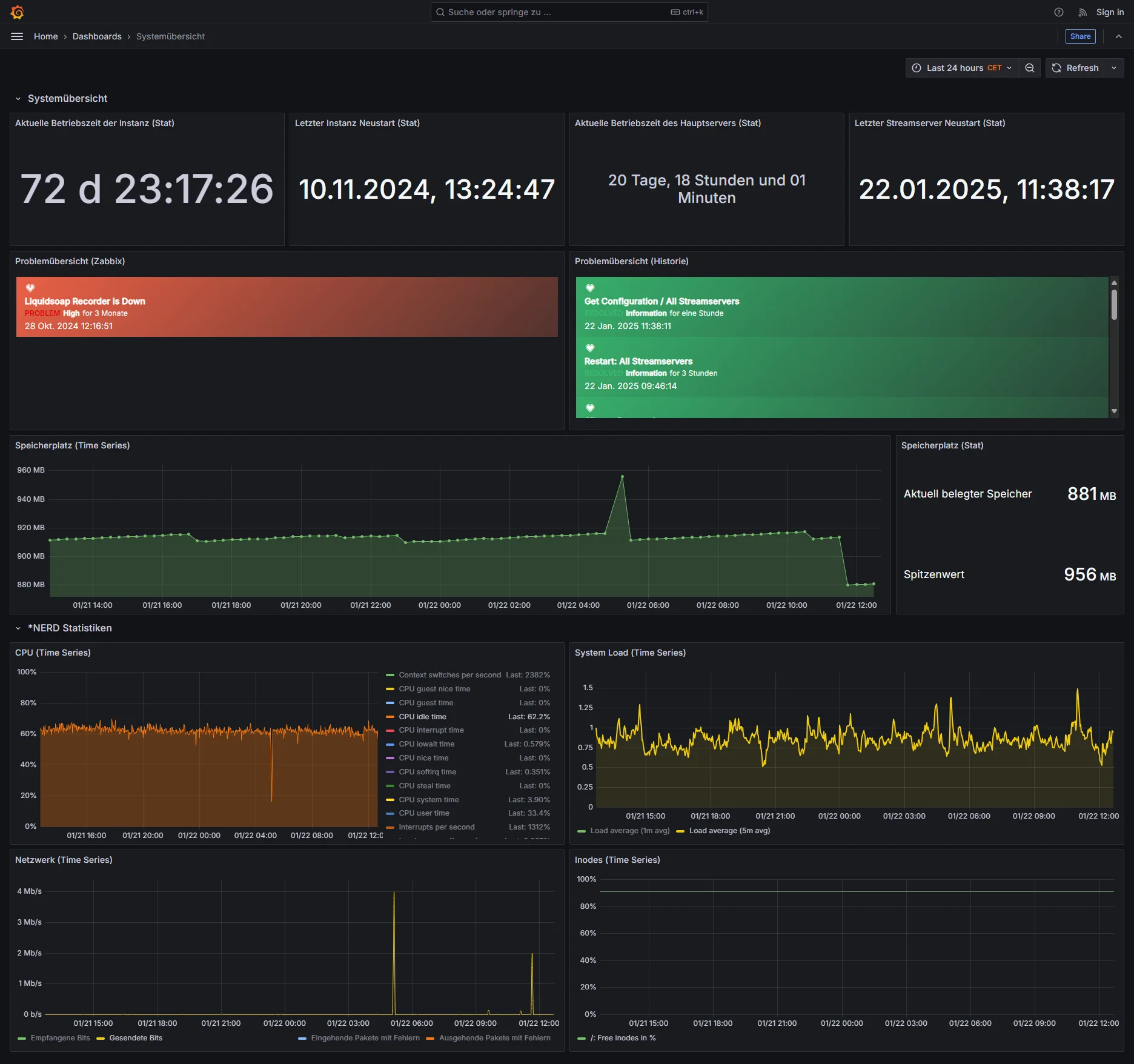This screenshot has height=1064, width=1134.
Task: Click the Systemübersicht breadcrumb
Action: pyautogui.click(x=170, y=36)
